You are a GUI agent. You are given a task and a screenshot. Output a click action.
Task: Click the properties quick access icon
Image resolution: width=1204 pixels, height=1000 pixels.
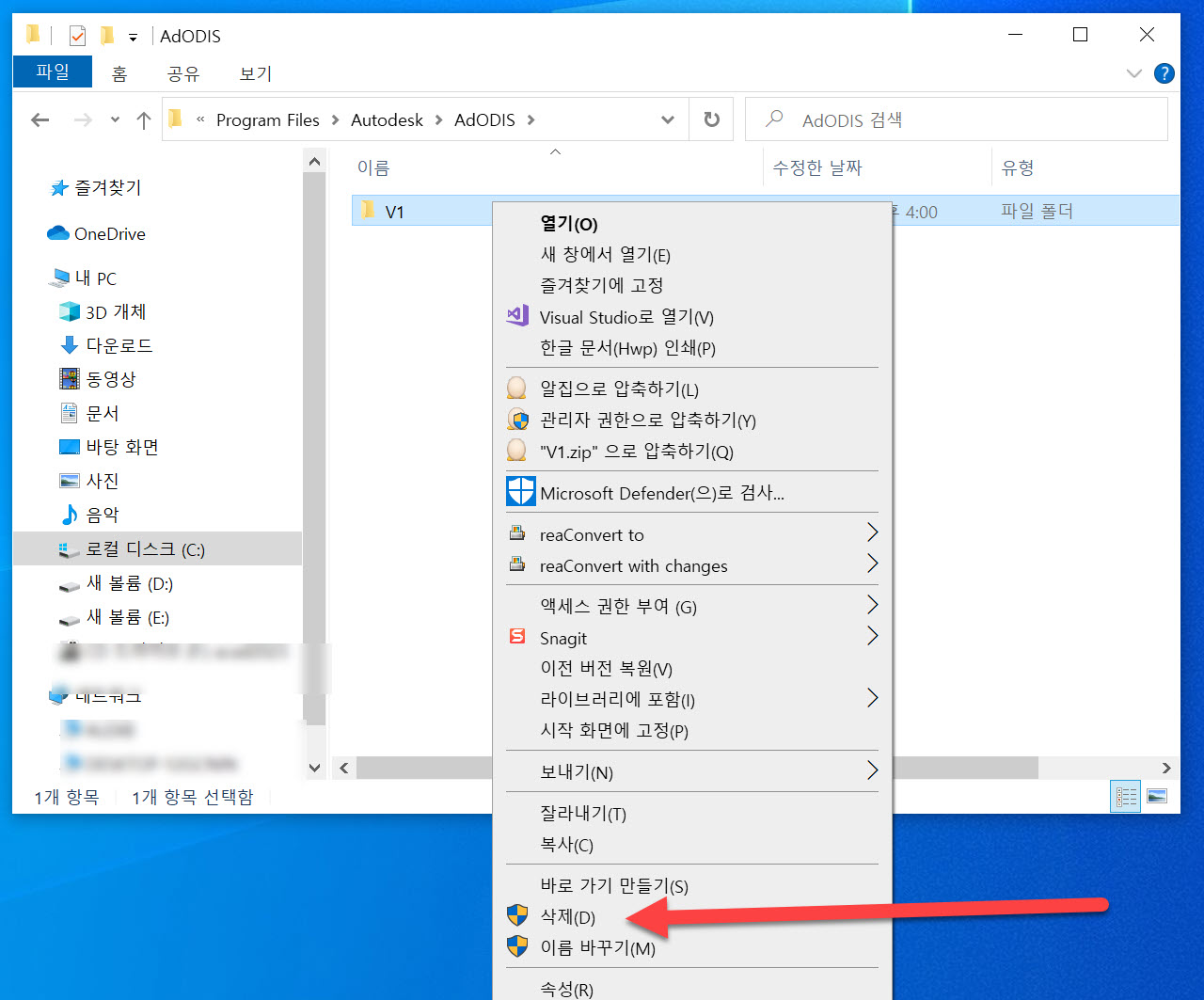pos(77,36)
